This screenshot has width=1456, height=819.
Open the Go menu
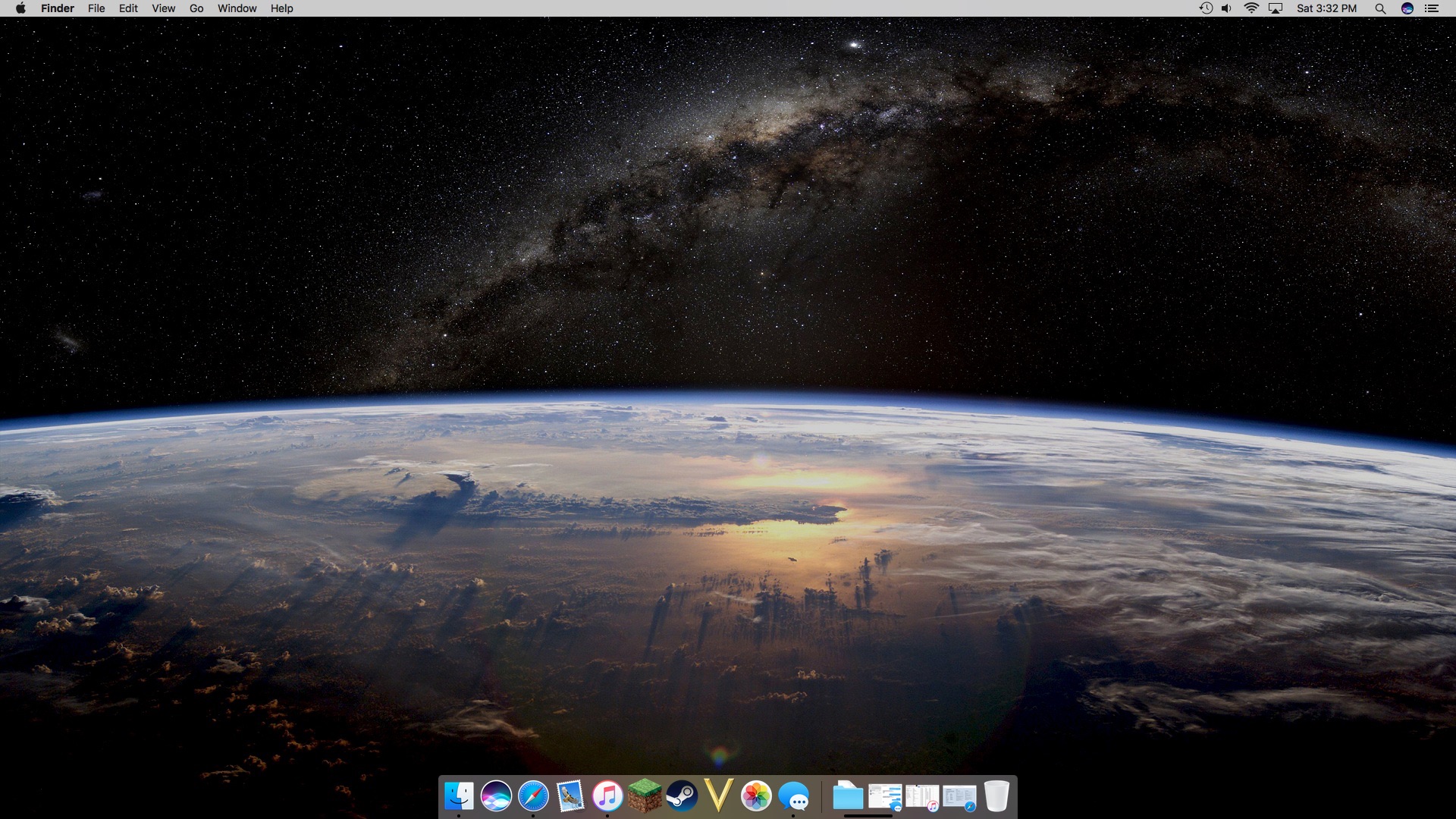pyautogui.click(x=196, y=8)
